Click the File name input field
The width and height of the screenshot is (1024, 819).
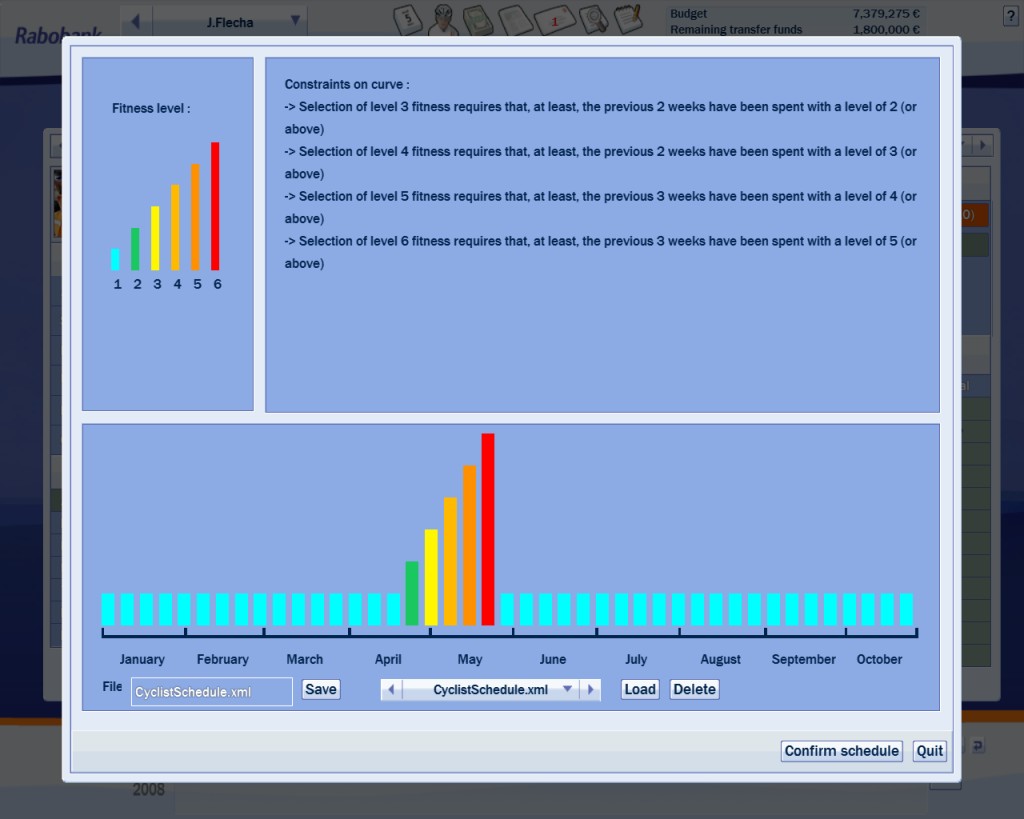[211, 691]
